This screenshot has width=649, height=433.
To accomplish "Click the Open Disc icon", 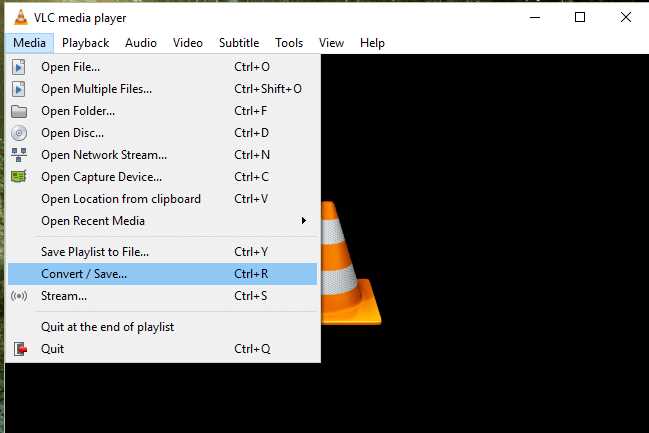I will (x=19, y=133).
